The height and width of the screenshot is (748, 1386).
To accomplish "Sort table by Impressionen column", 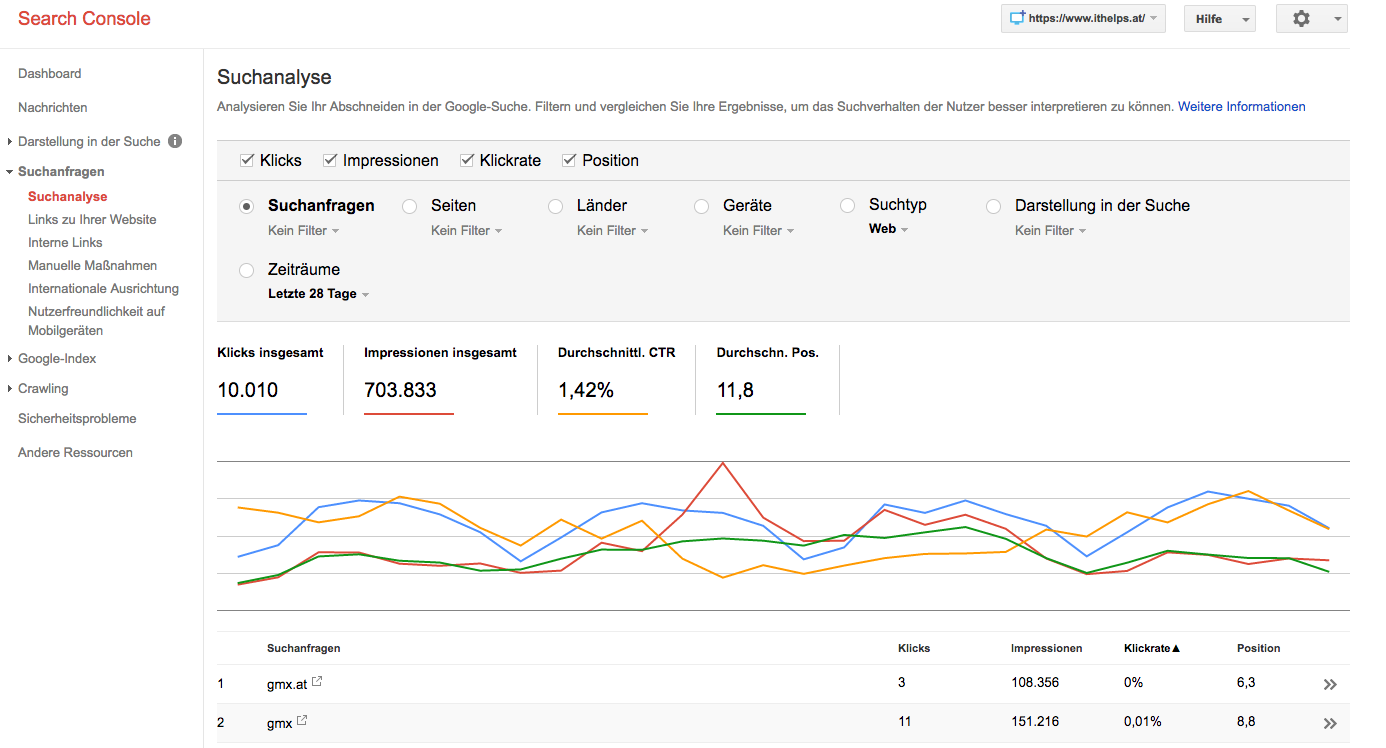I will pos(1046,648).
